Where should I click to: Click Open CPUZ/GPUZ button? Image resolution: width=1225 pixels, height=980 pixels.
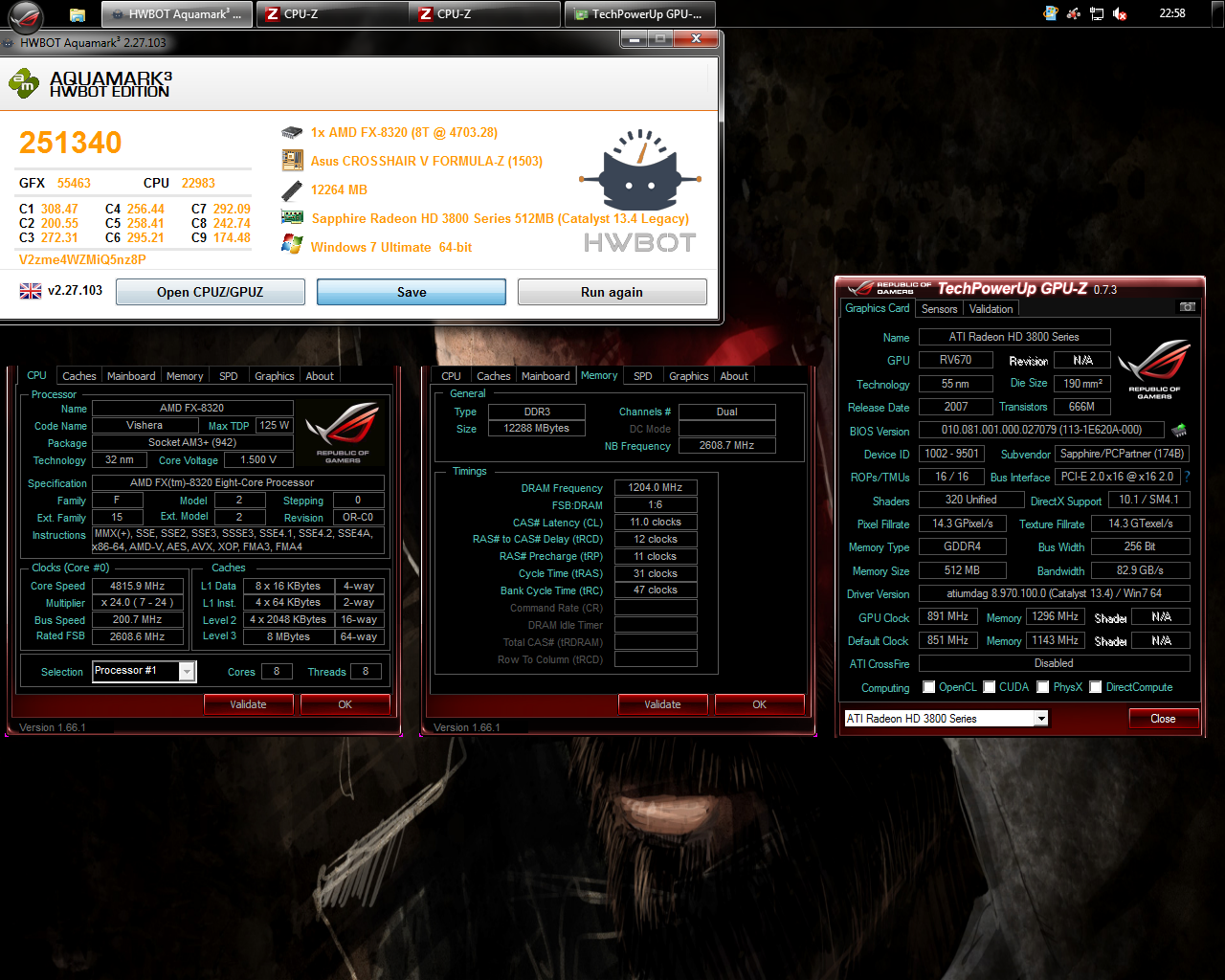pyautogui.click(x=211, y=292)
